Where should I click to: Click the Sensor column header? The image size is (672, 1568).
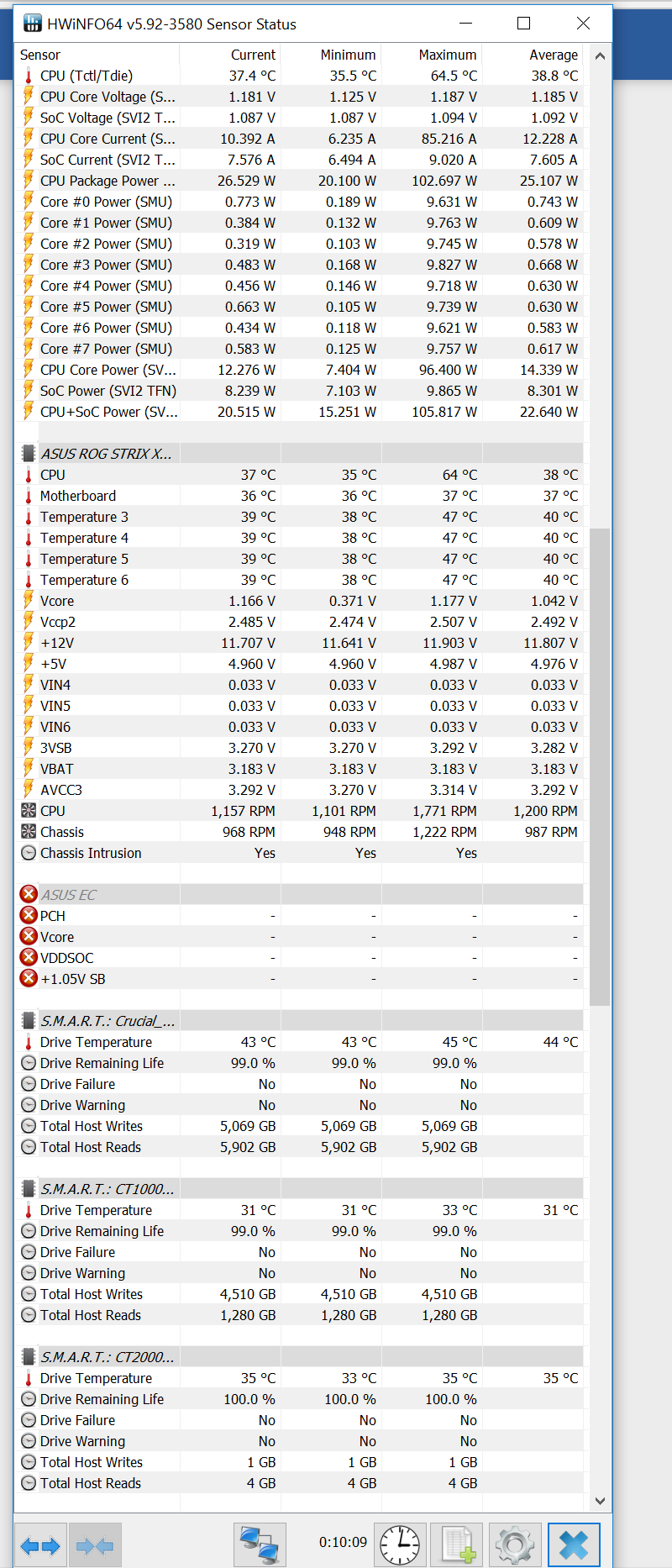click(x=97, y=55)
